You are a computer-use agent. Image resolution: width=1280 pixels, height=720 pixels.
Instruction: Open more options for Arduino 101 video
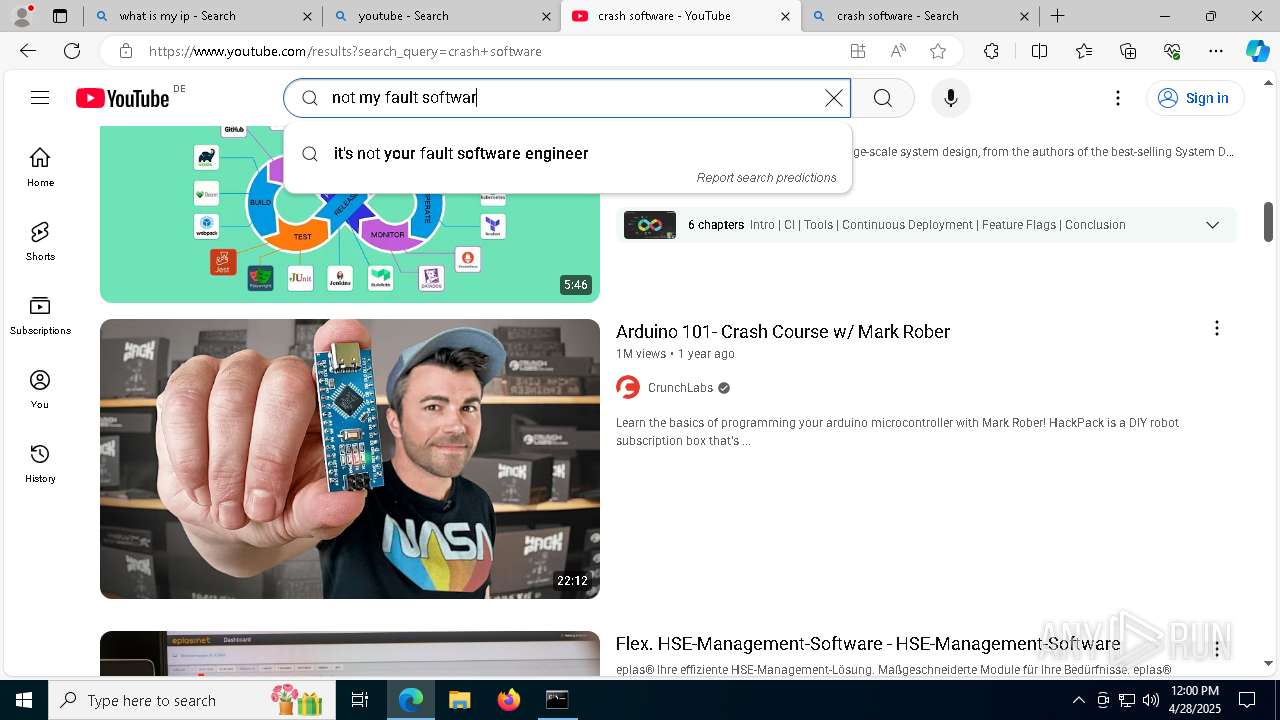(1217, 329)
